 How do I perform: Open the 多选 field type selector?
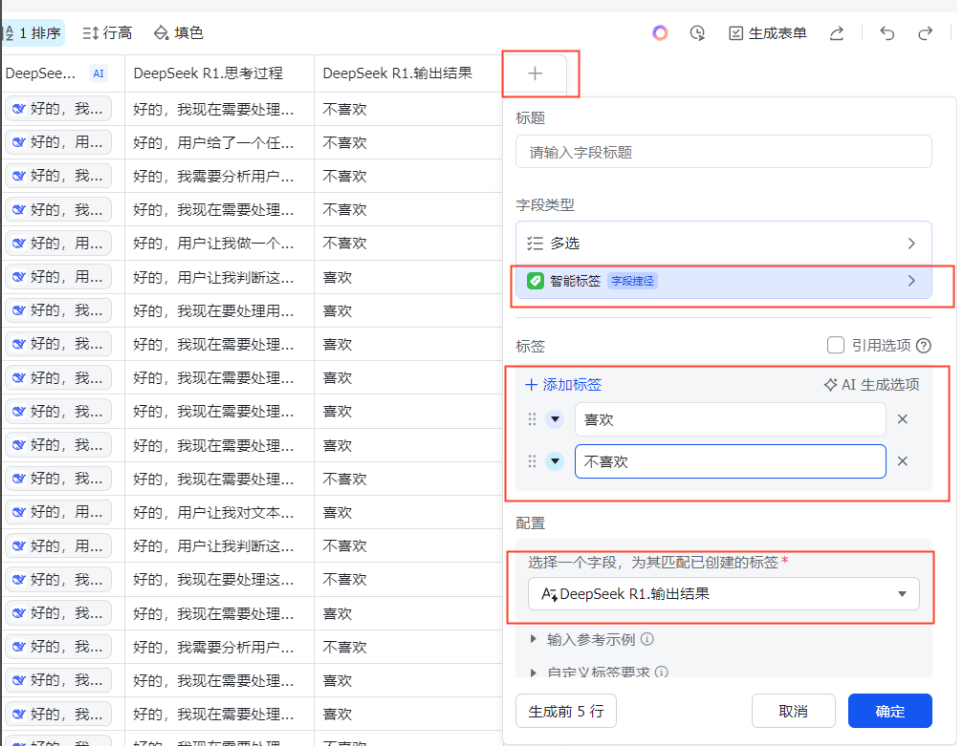723,243
